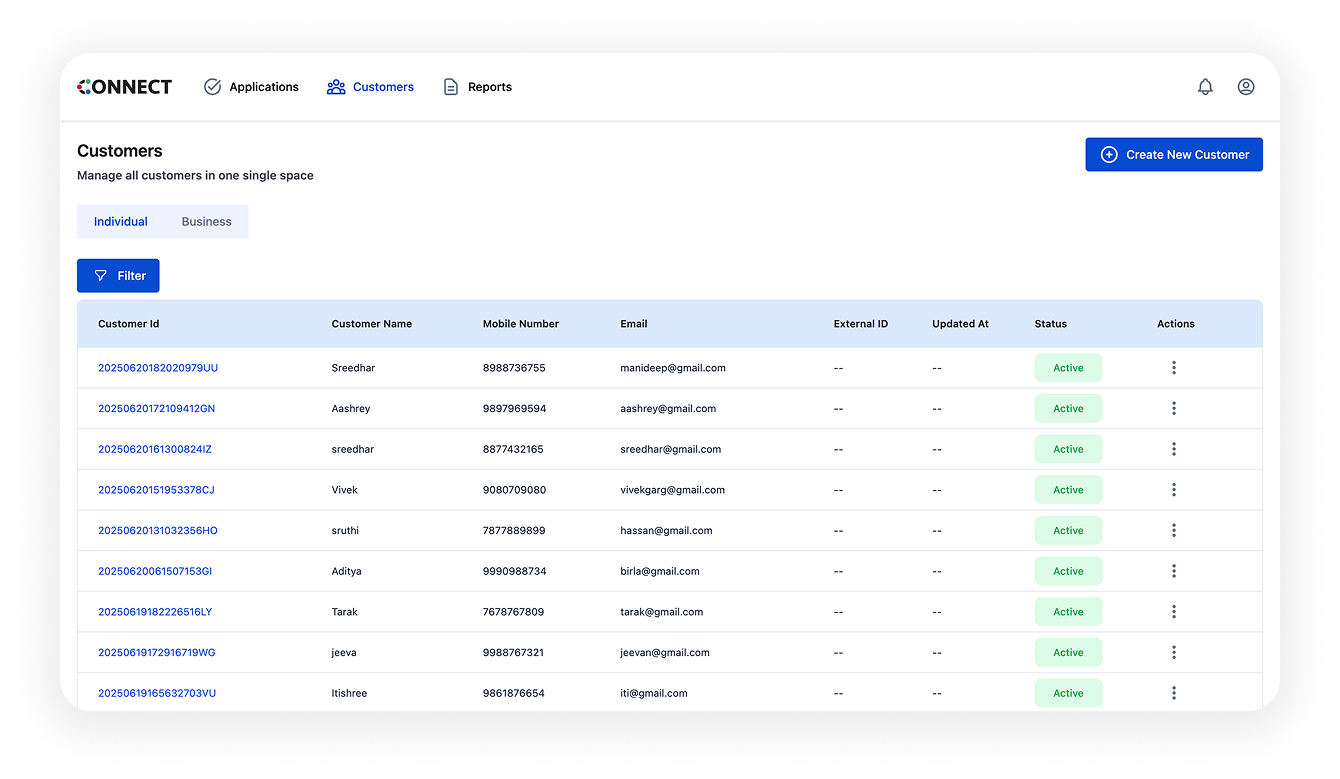This screenshot has width=1340, height=779.
Task: Select the Applications checkmark icon in navbar
Action: point(212,86)
